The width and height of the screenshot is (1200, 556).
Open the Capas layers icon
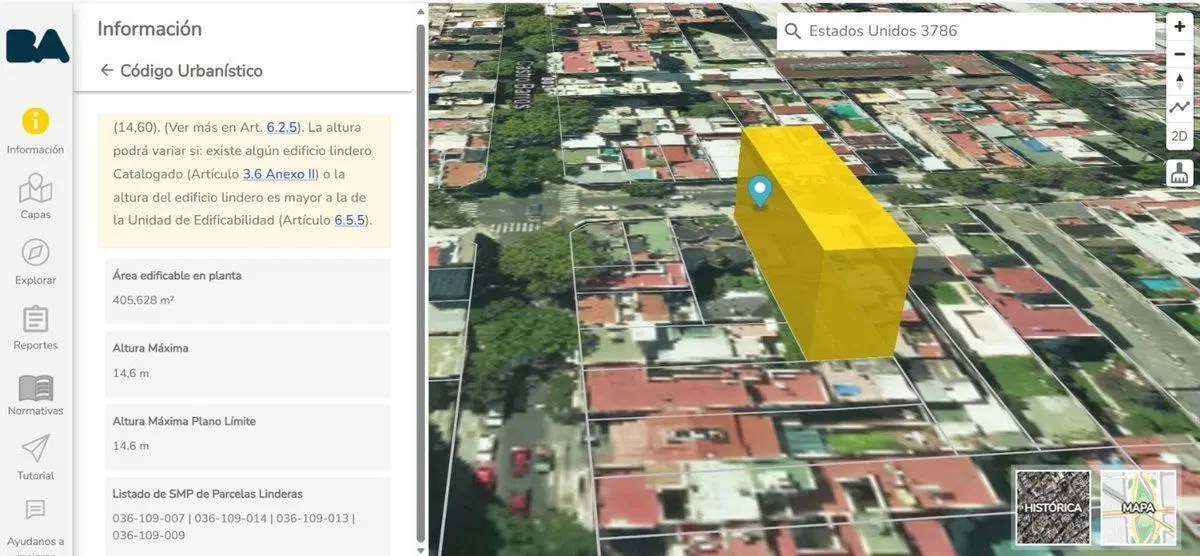pyautogui.click(x=35, y=196)
